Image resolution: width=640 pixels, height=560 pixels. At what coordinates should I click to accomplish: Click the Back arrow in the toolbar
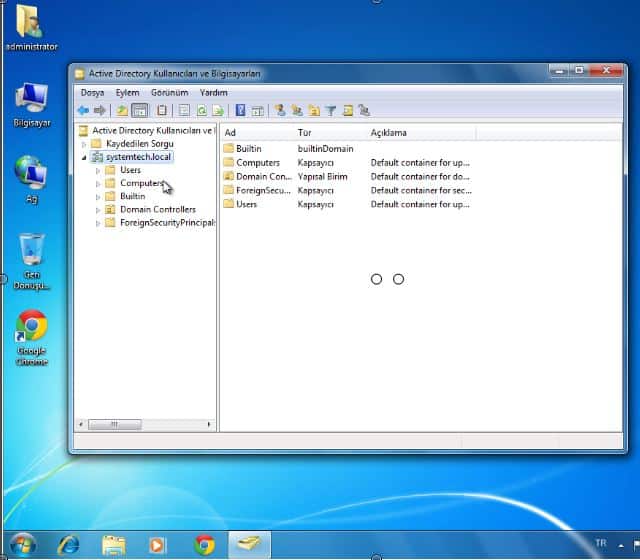point(83,110)
